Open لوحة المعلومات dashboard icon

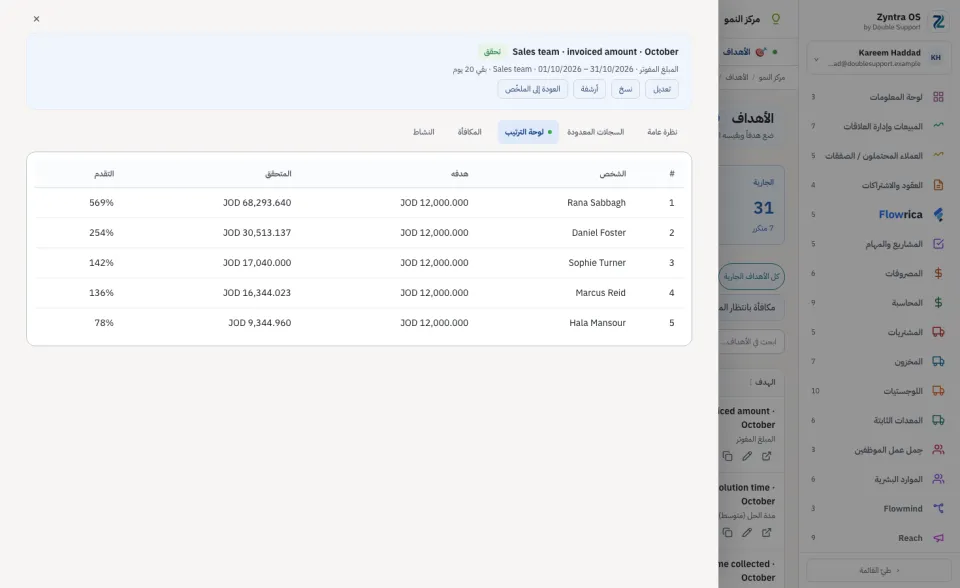pyautogui.click(x=938, y=97)
